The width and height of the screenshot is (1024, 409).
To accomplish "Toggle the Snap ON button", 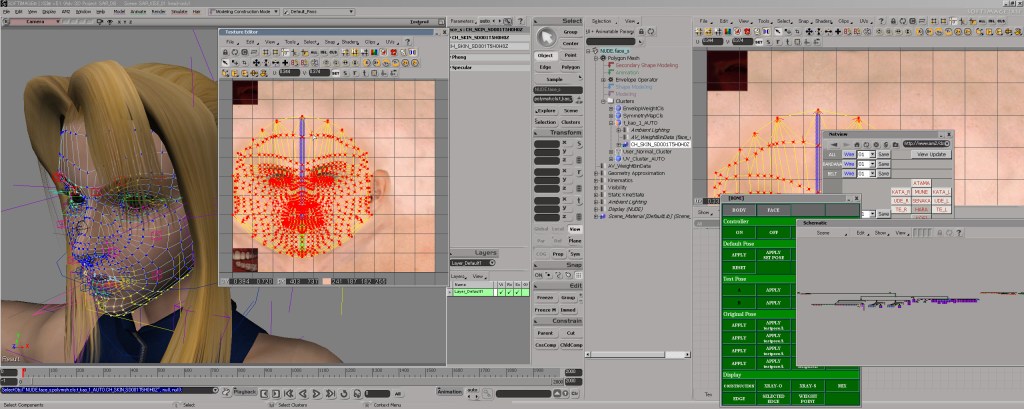I will tap(539, 274).
